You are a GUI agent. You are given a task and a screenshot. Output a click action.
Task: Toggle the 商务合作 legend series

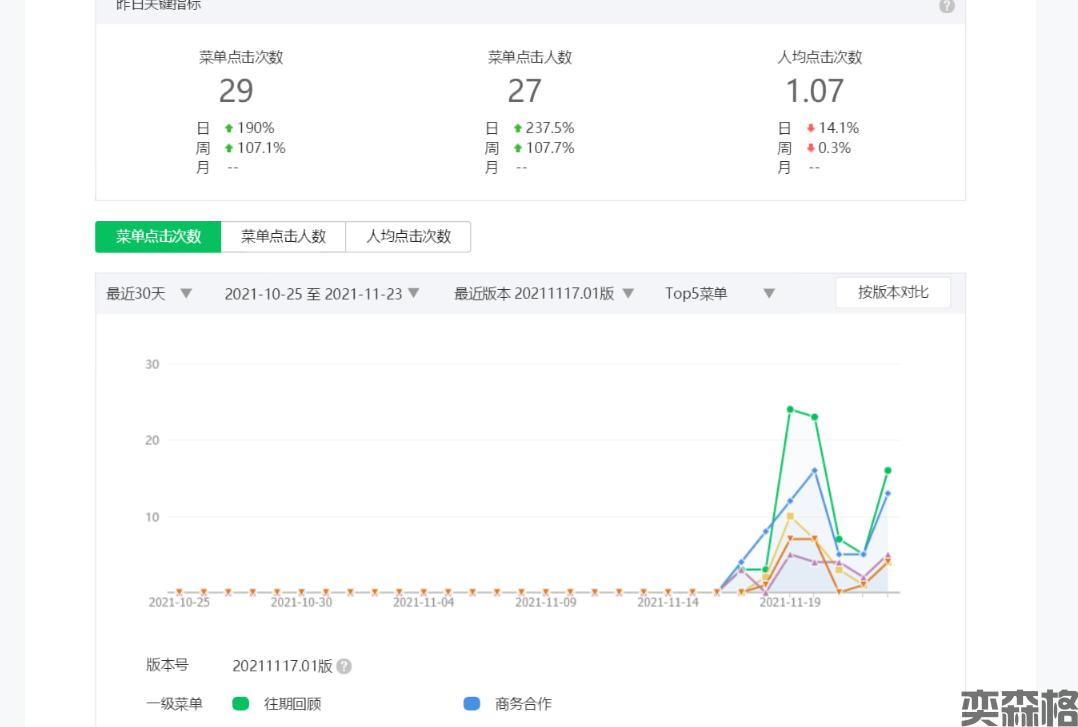coord(522,704)
